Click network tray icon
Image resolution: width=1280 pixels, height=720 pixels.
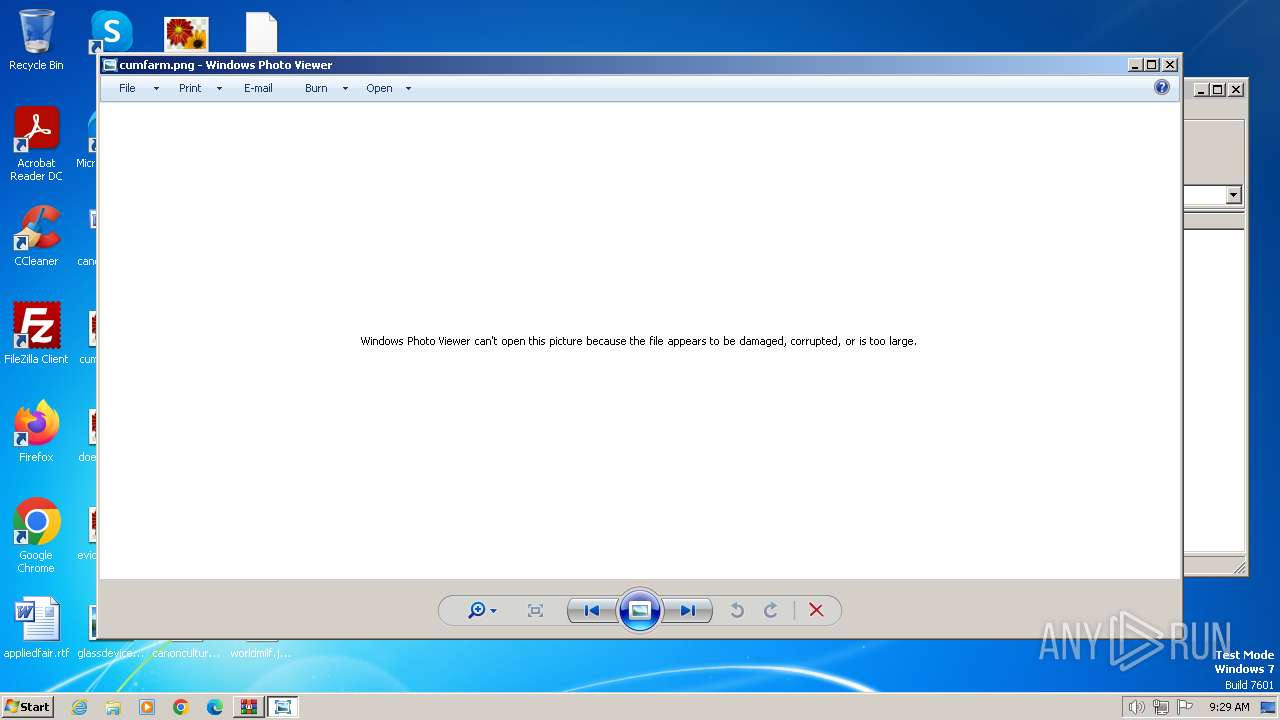[x=1161, y=707]
